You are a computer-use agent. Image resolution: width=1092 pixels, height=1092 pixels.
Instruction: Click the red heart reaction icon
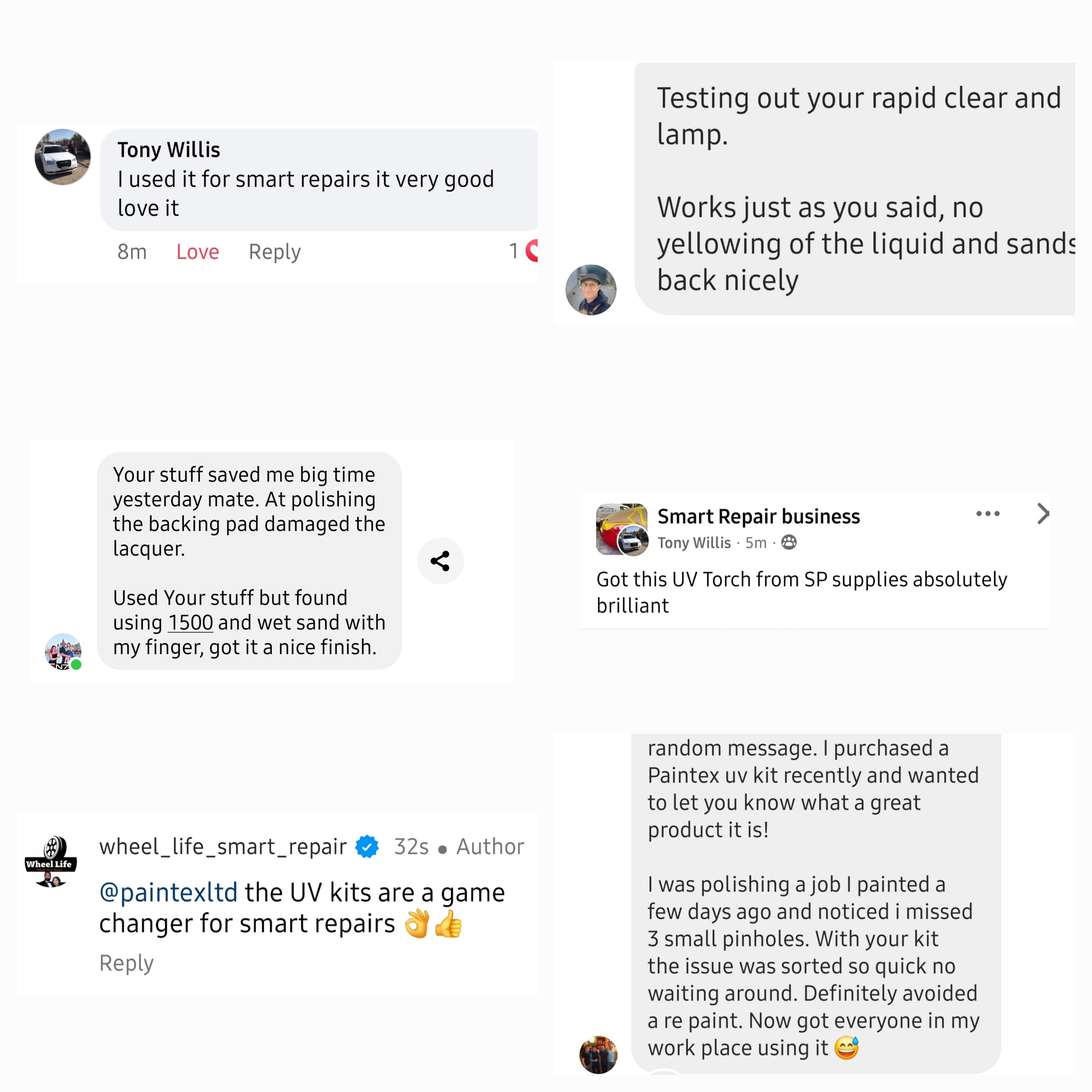pyautogui.click(x=532, y=250)
